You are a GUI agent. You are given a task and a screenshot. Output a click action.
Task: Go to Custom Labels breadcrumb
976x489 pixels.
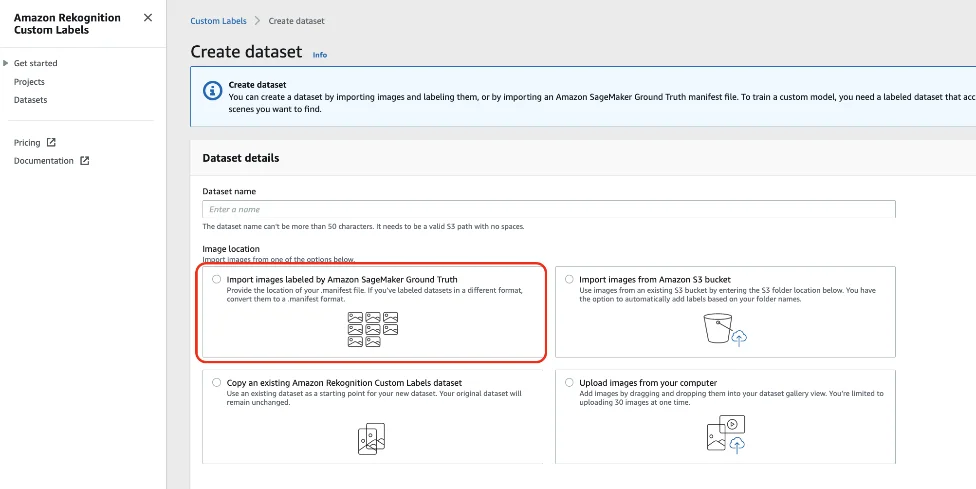pyautogui.click(x=219, y=21)
